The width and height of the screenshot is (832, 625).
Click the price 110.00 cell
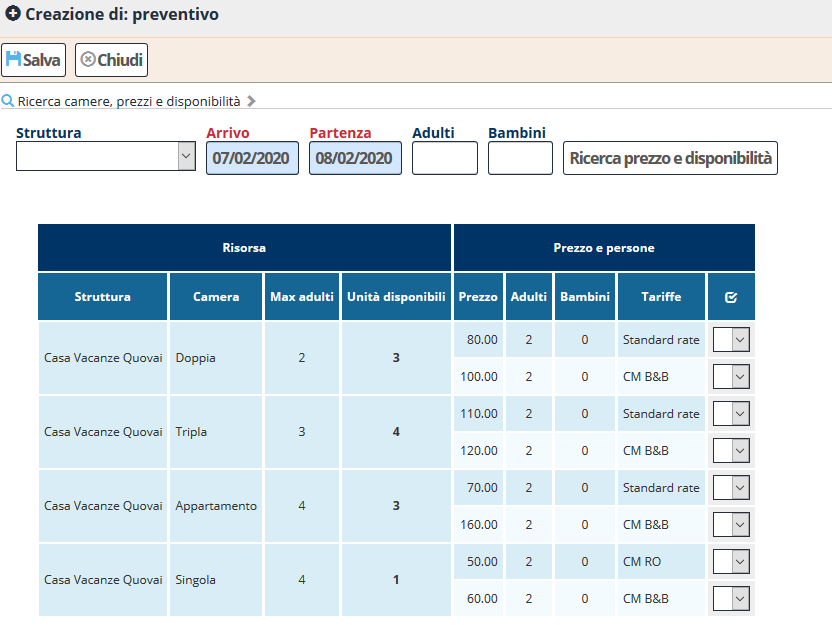pos(478,413)
